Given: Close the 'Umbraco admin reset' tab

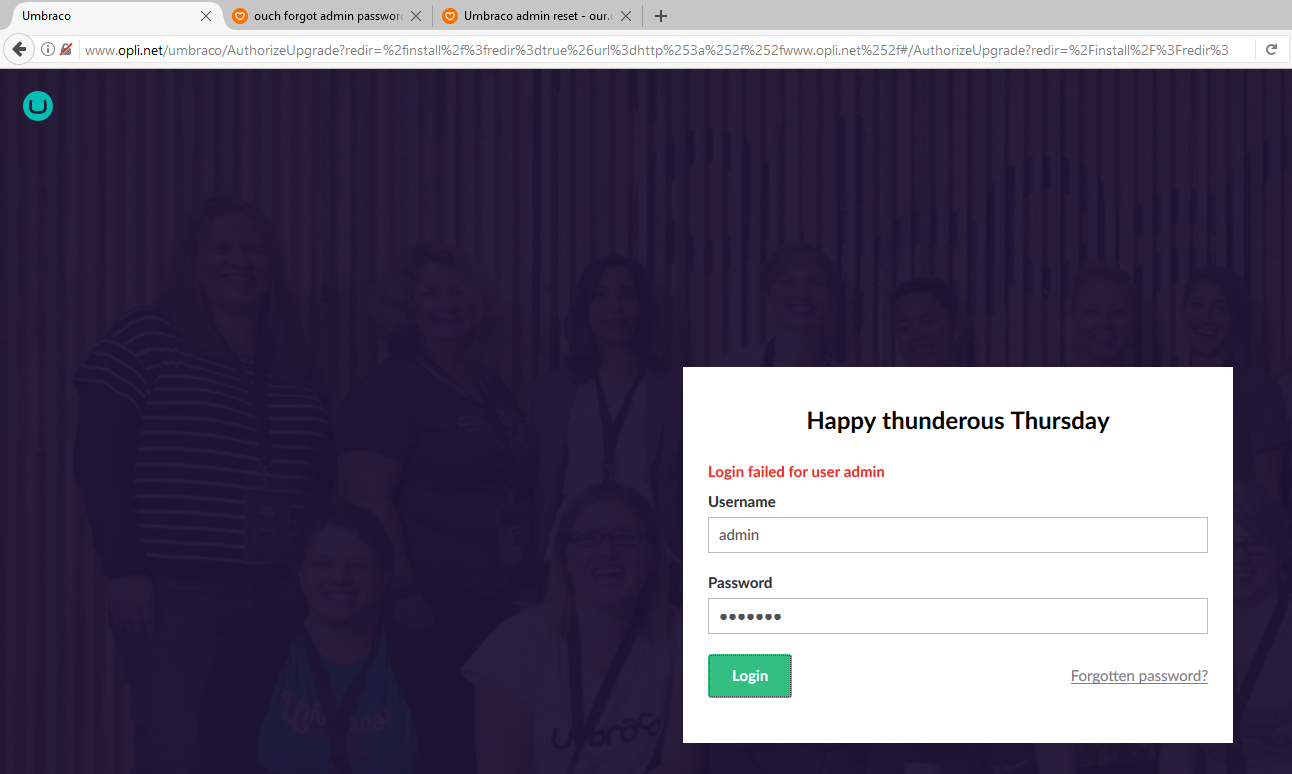Looking at the screenshot, I should [x=626, y=16].
